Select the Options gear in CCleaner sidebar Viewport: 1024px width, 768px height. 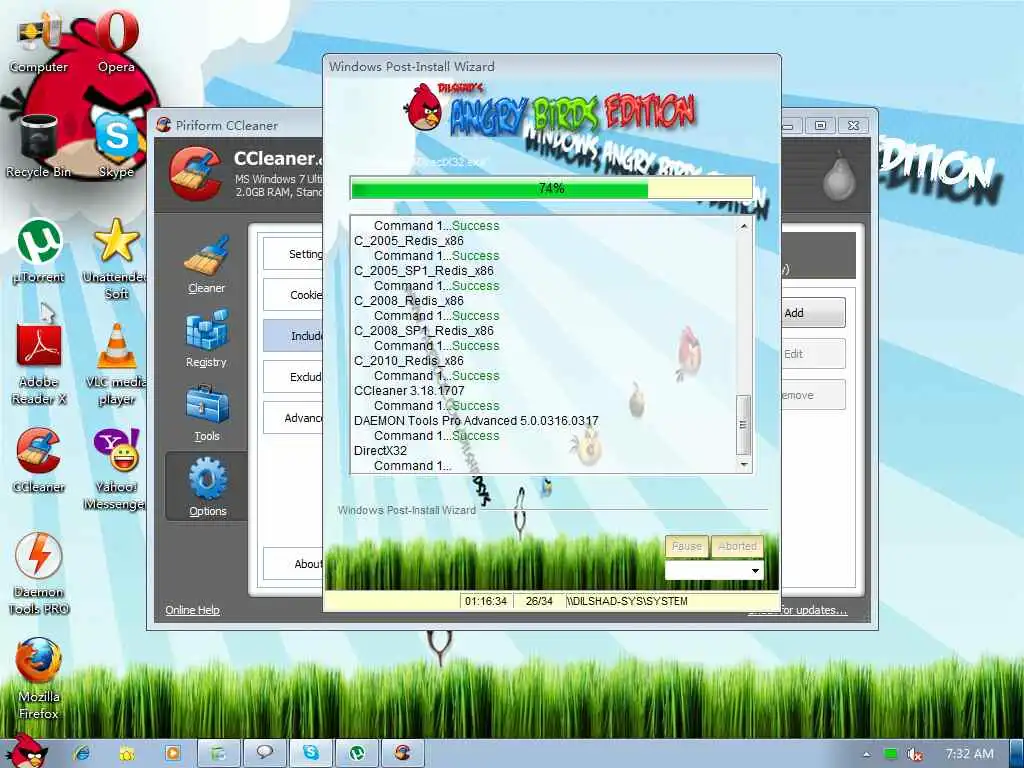click(207, 487)
